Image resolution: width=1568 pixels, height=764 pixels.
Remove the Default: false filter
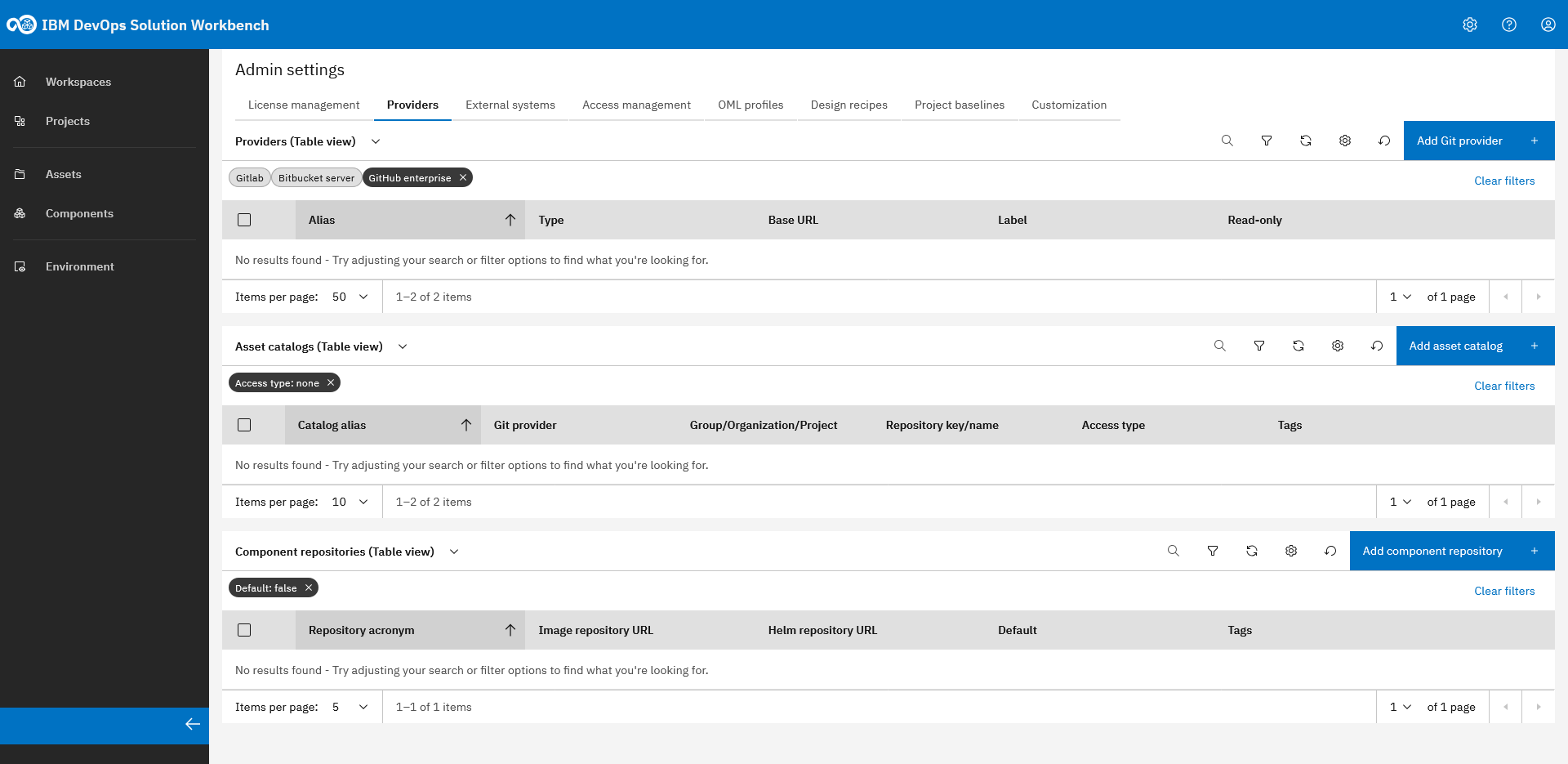[x=309, y=588]
